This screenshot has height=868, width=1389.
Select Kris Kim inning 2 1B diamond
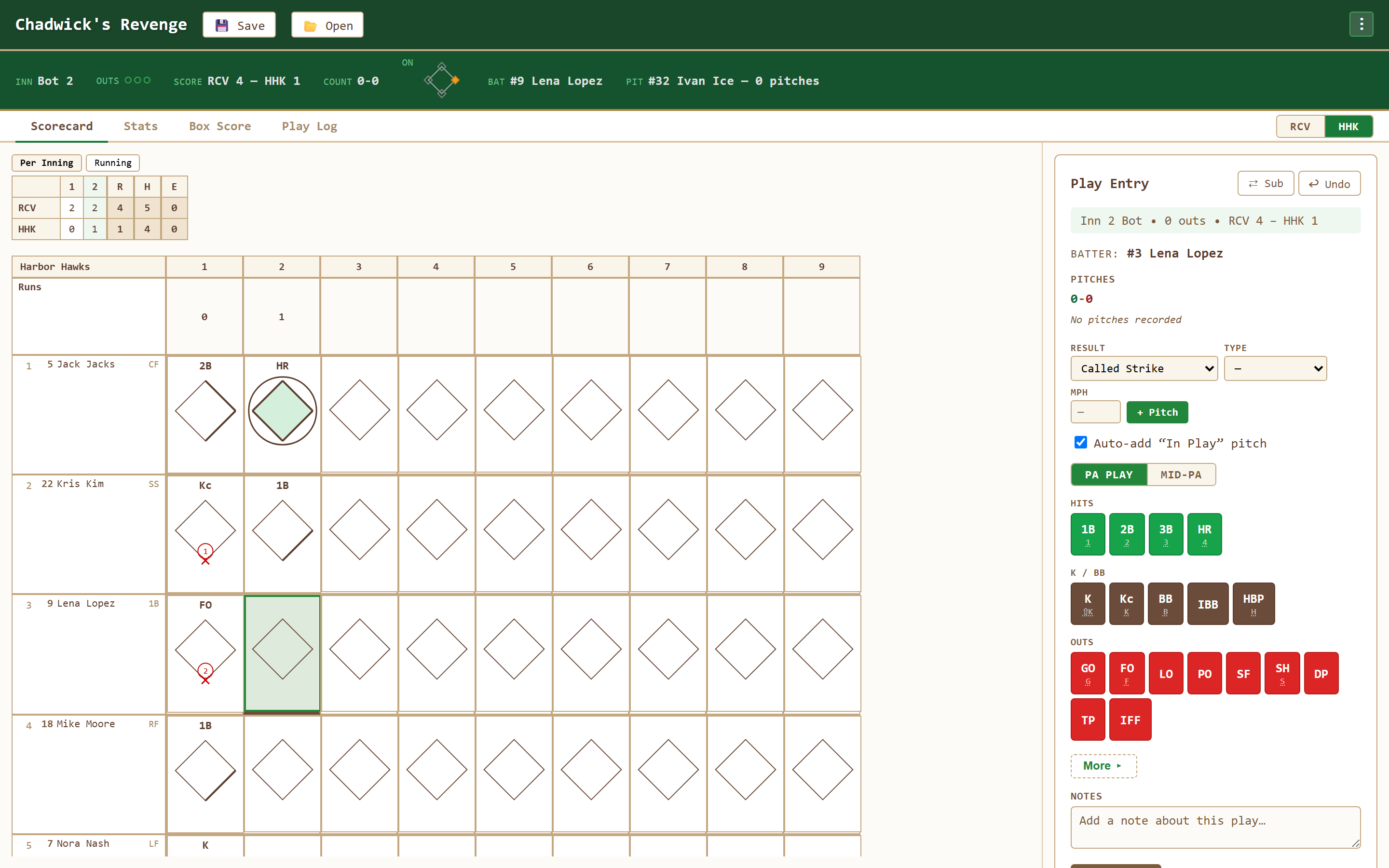pyautogui.click(x=283, y=529)
